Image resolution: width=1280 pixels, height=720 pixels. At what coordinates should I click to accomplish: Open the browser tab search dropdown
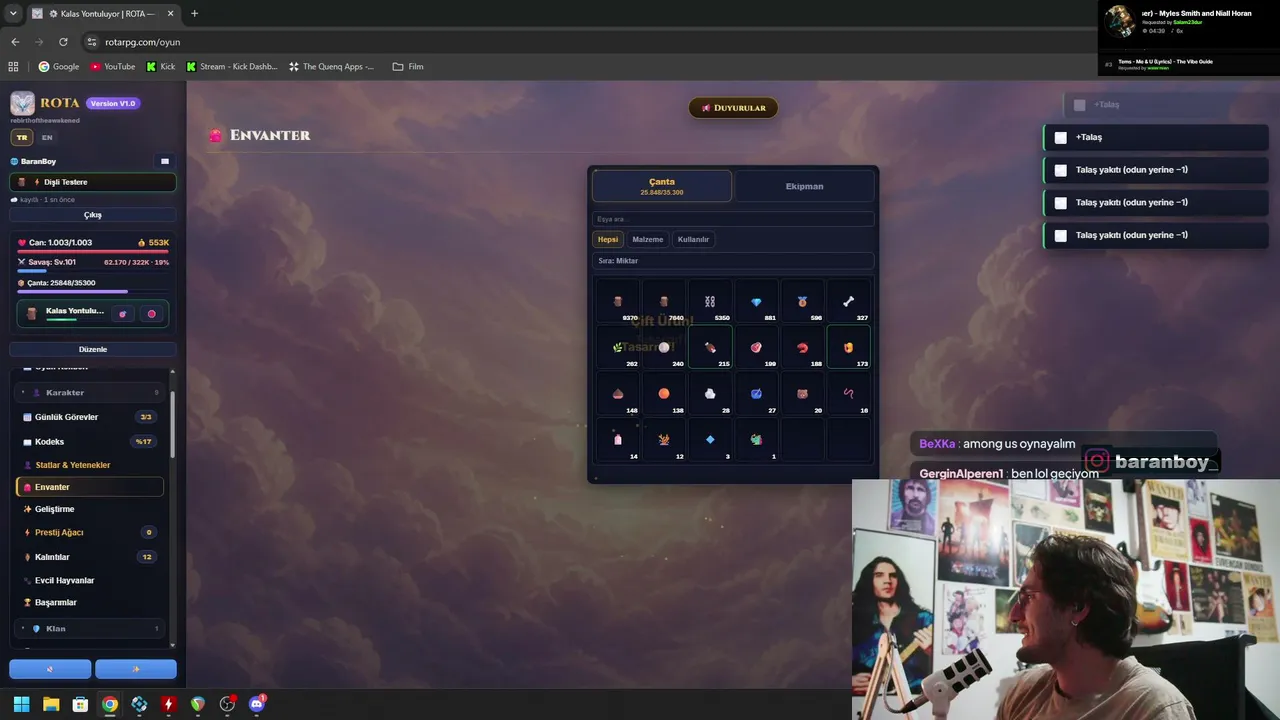coord(13,13)
